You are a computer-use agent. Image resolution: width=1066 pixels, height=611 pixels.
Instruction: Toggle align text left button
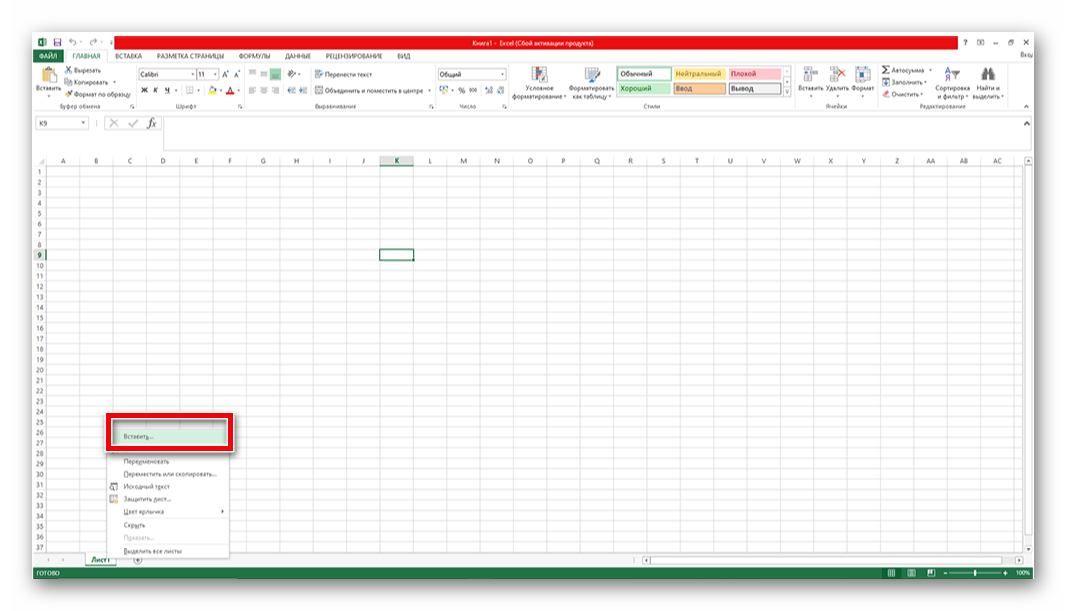pyautogui.click(x=252, y=90)
